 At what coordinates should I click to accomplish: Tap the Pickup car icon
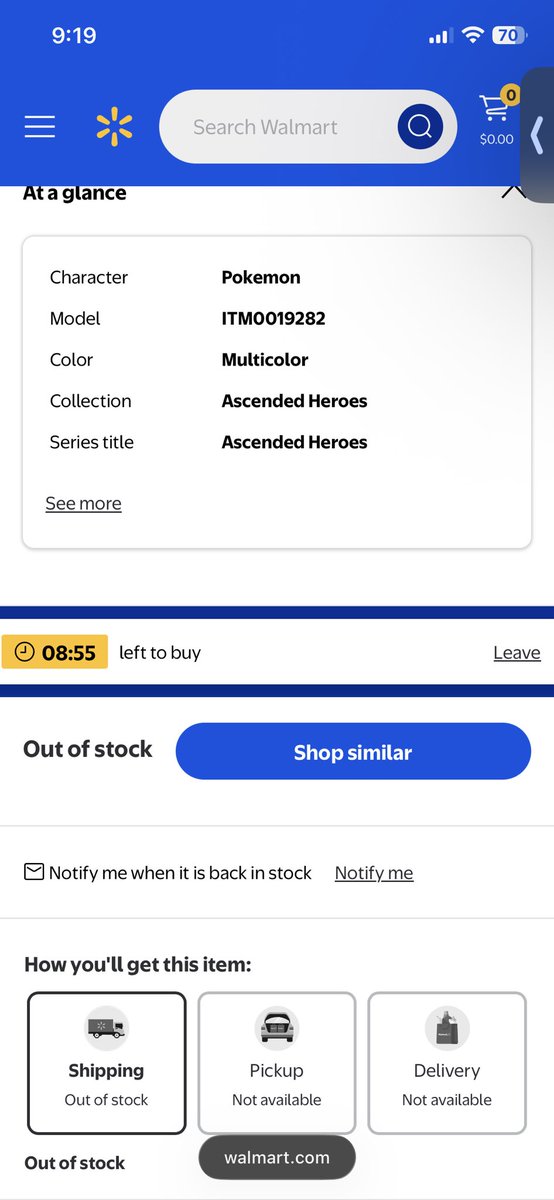coord(276,1027)
